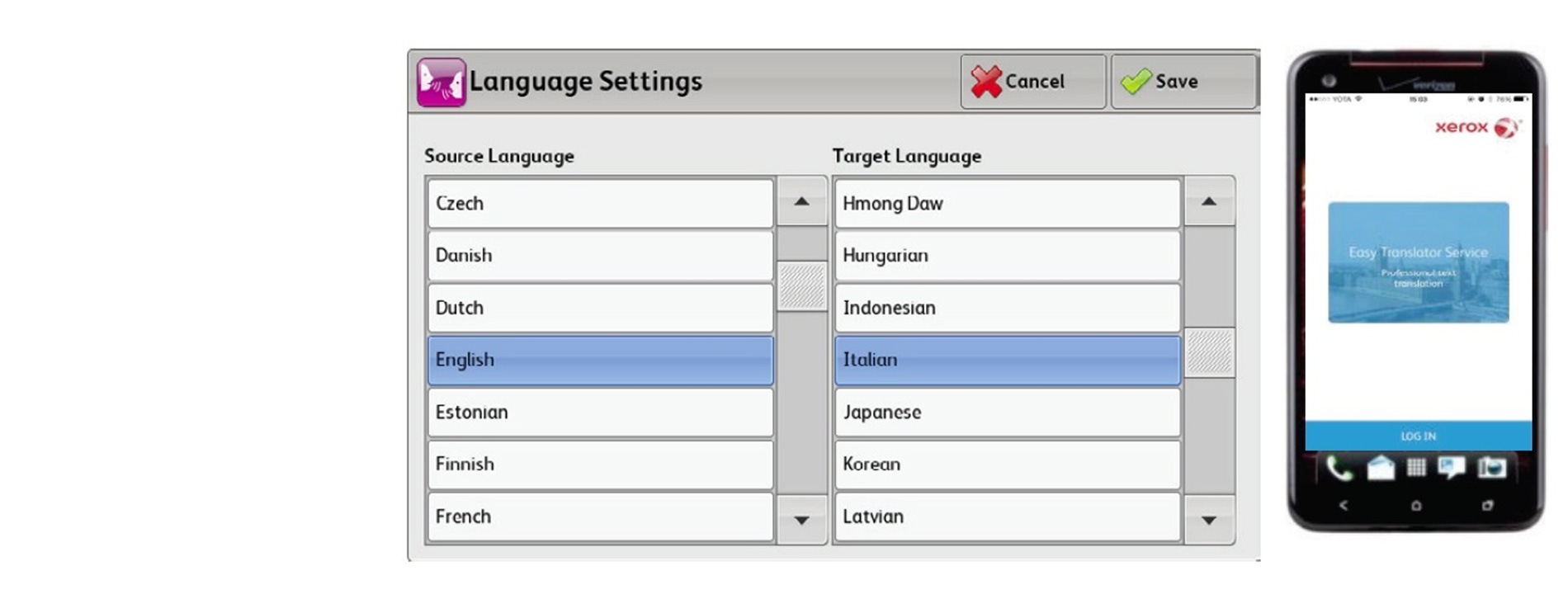Tap the phone's recent apps button

pyautogui.click(x=1487, y=505)
